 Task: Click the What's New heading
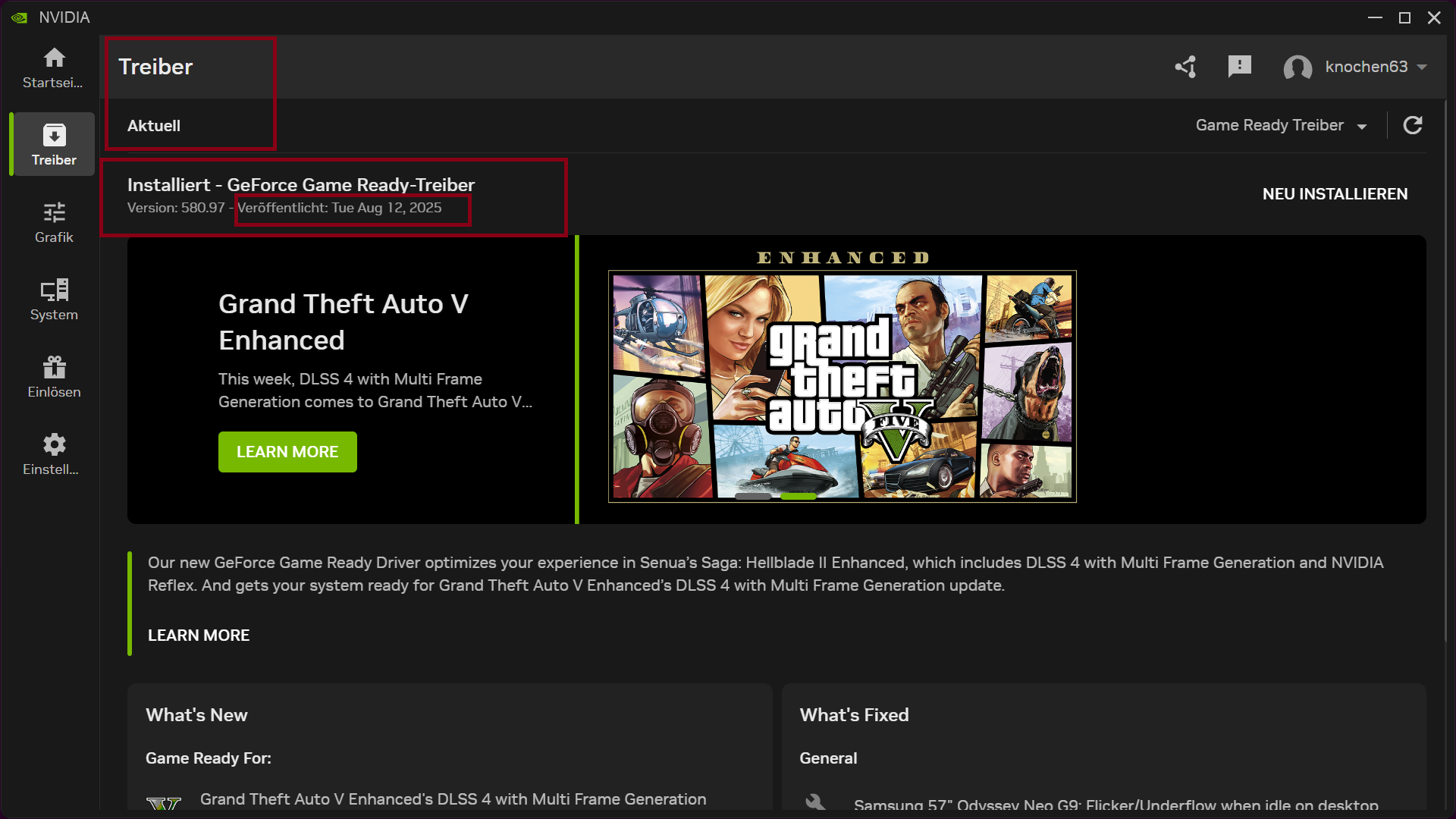[x=196, y=715]
